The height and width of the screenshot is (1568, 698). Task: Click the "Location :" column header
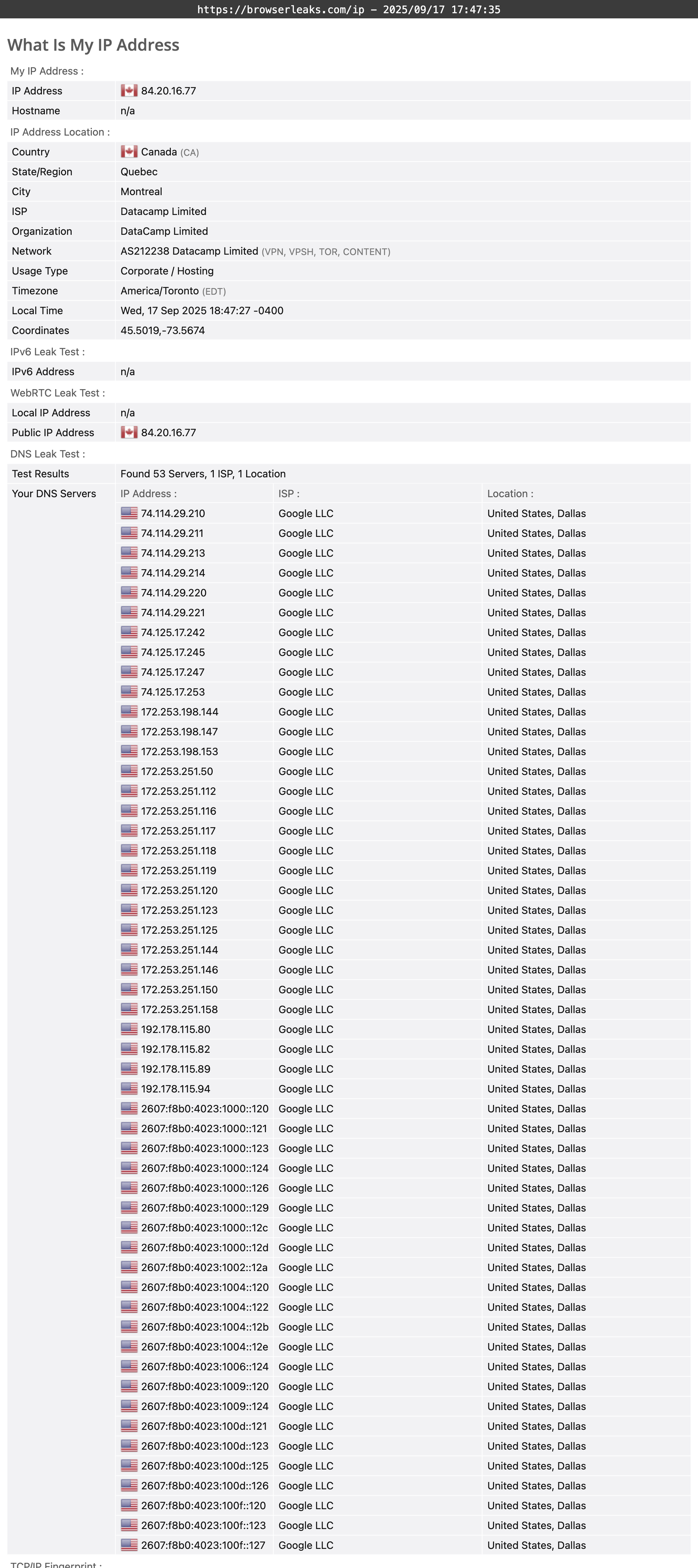point(510,494)
